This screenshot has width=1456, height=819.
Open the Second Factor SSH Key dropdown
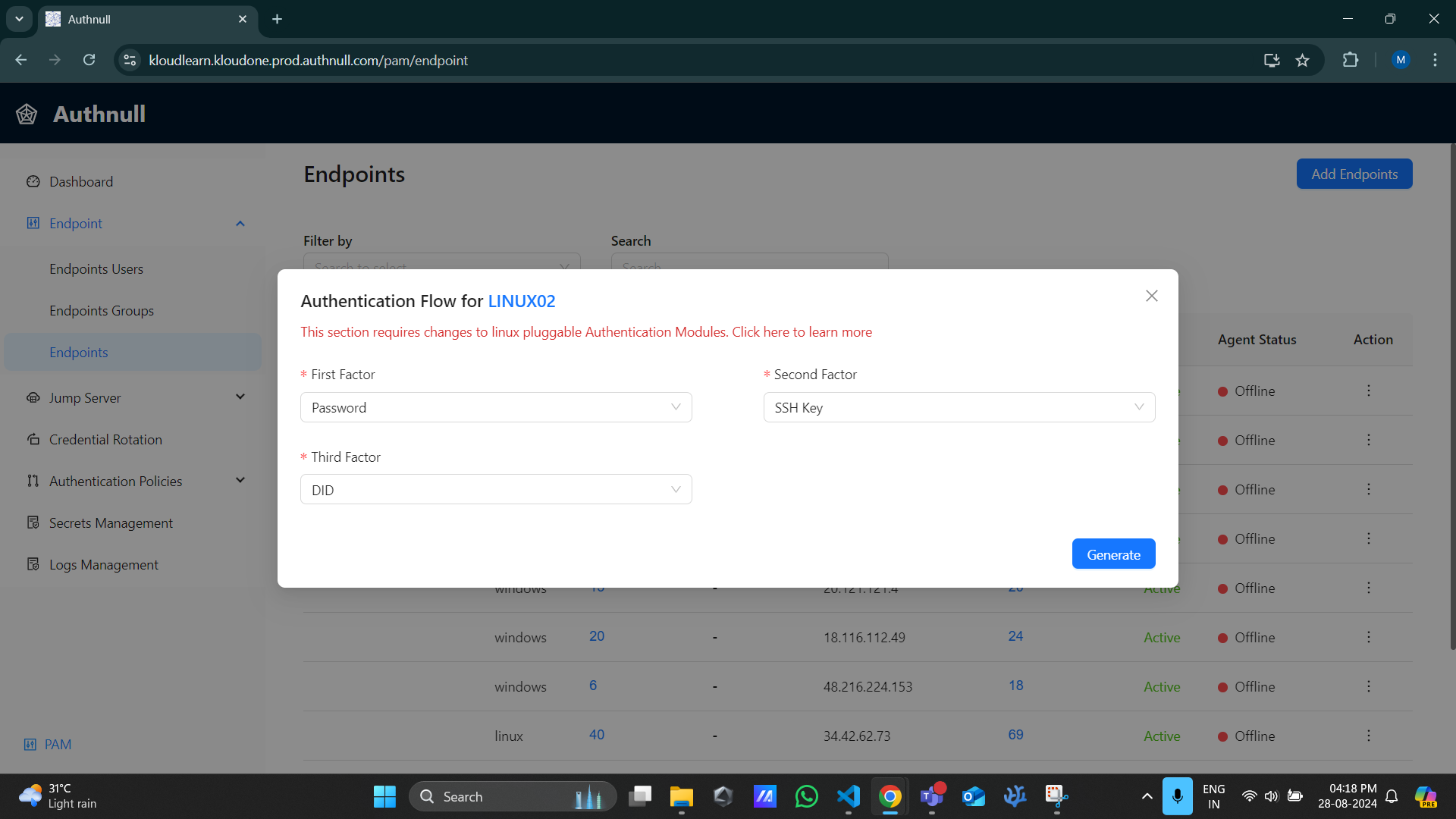(x=959, y=407)
